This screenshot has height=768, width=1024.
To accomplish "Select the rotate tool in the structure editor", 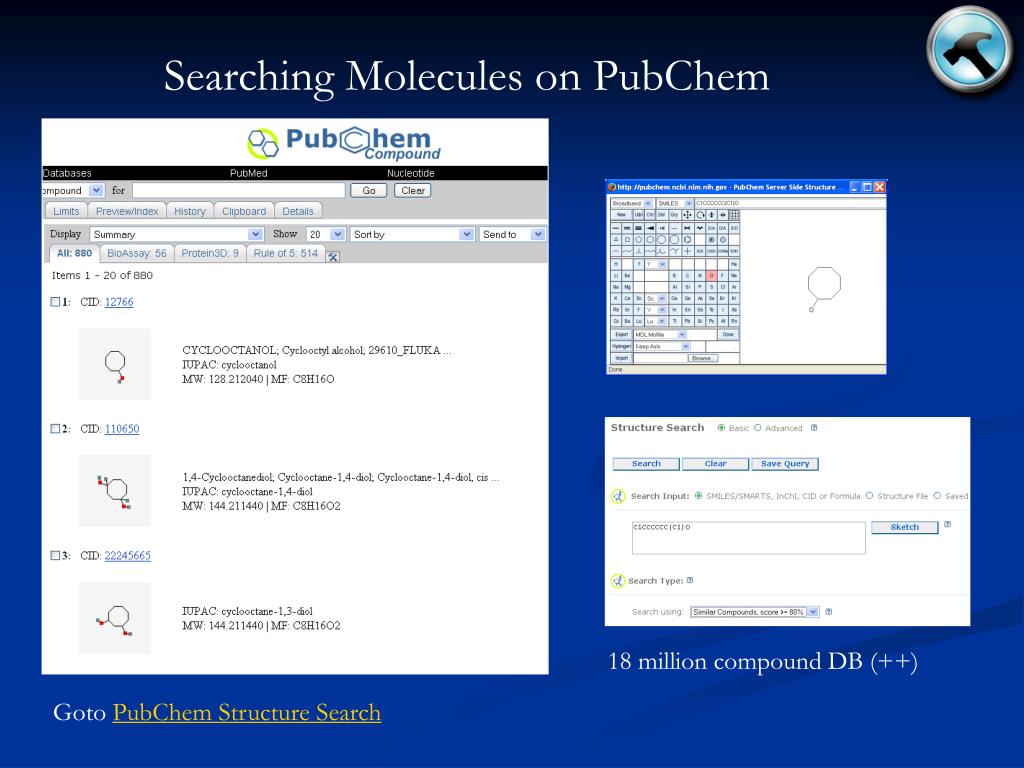I will 700,215.
